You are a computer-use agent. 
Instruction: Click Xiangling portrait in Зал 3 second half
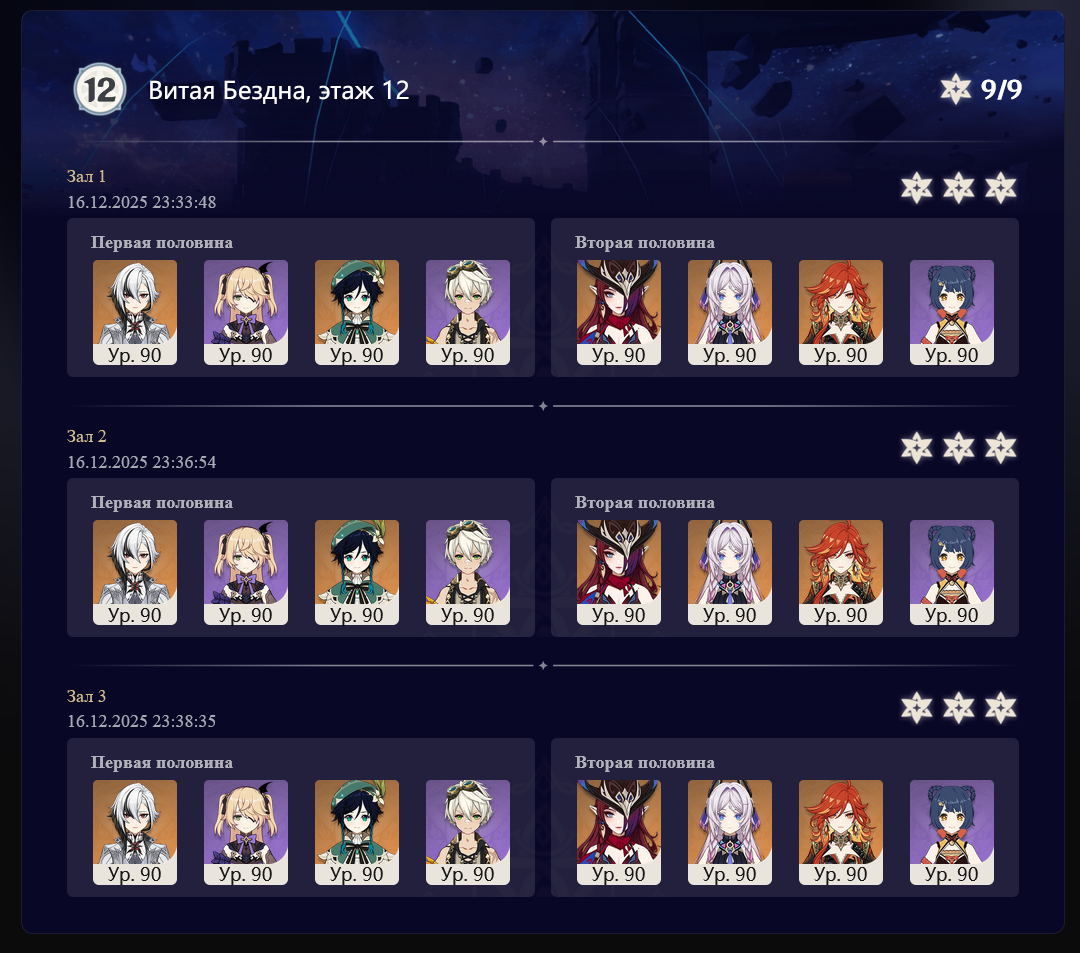[x=951, y=832]
